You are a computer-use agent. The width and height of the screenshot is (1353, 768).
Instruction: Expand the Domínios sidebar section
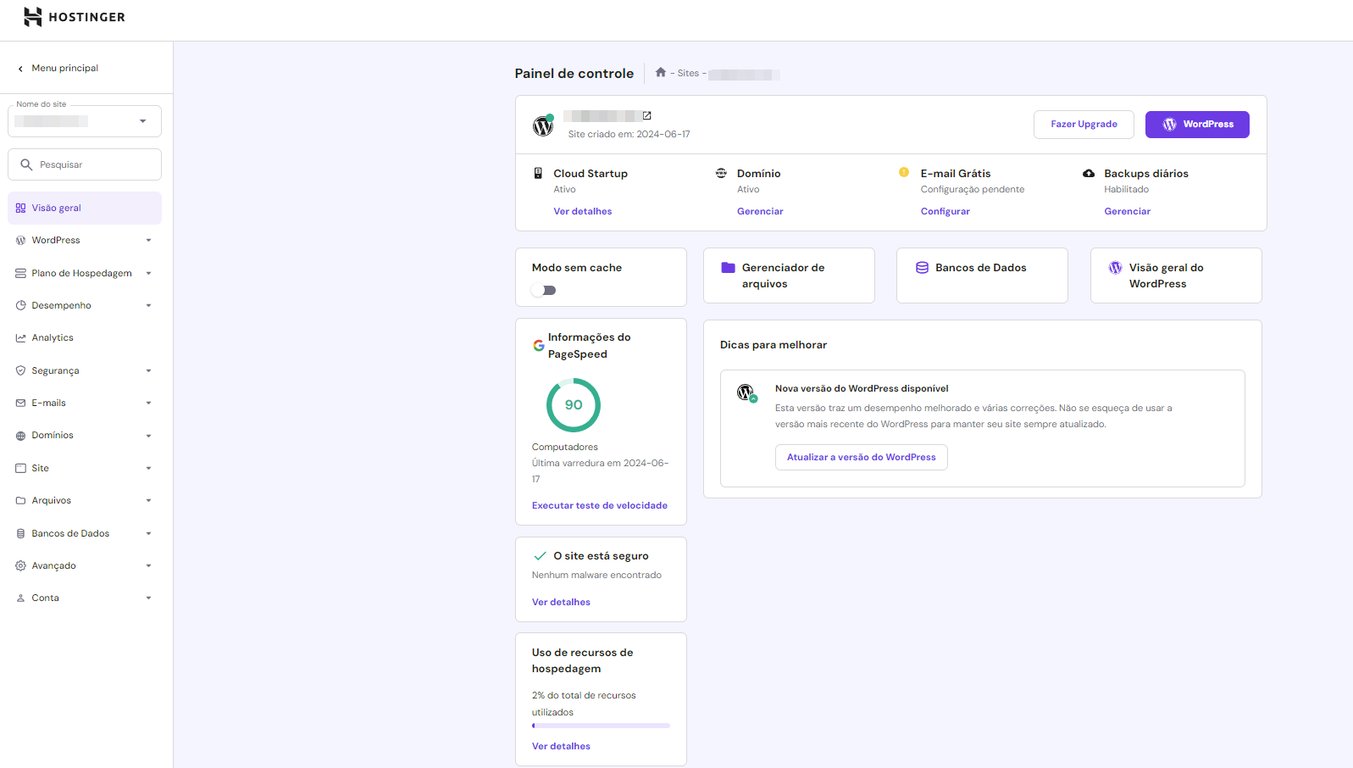147,435
